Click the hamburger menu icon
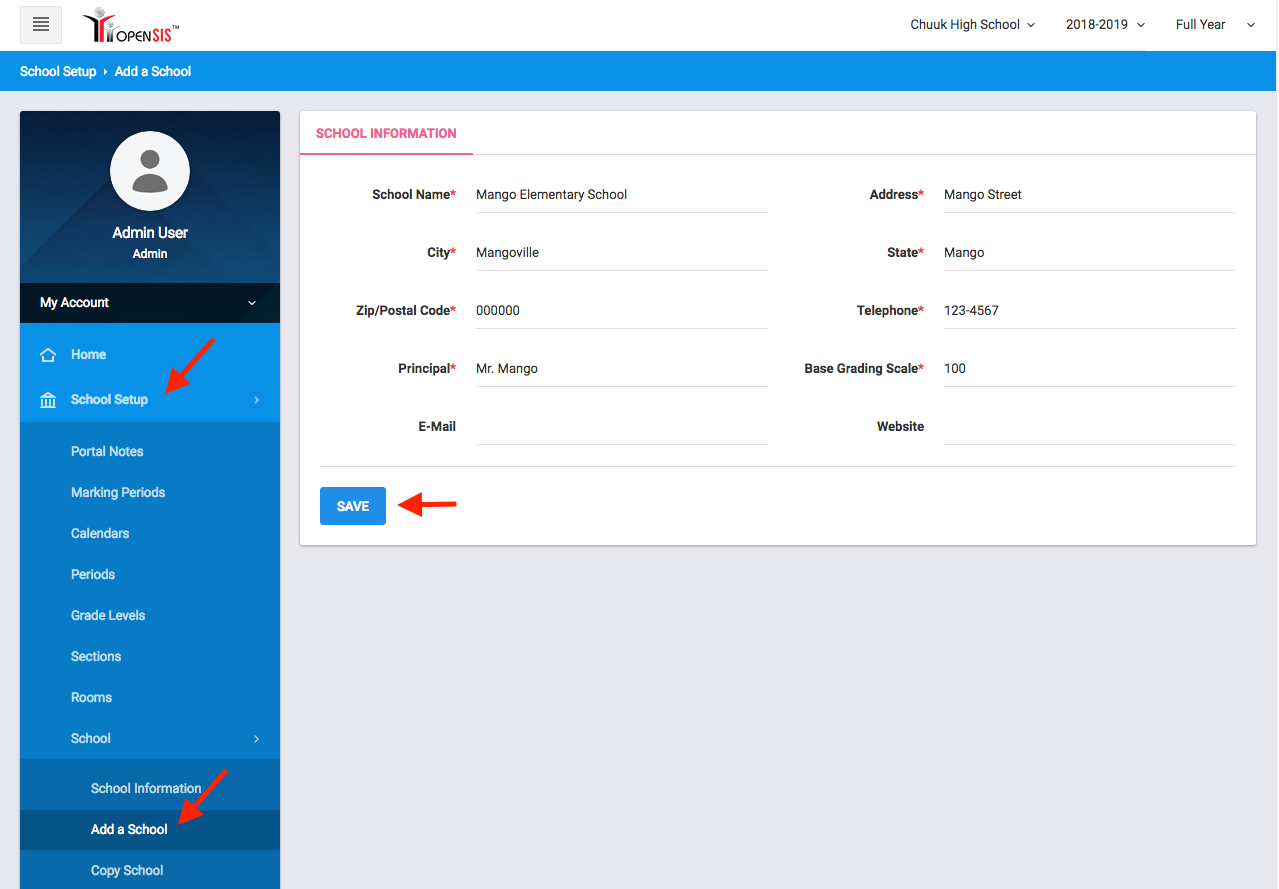The image size is (1279, 889). tap(41, 25)
